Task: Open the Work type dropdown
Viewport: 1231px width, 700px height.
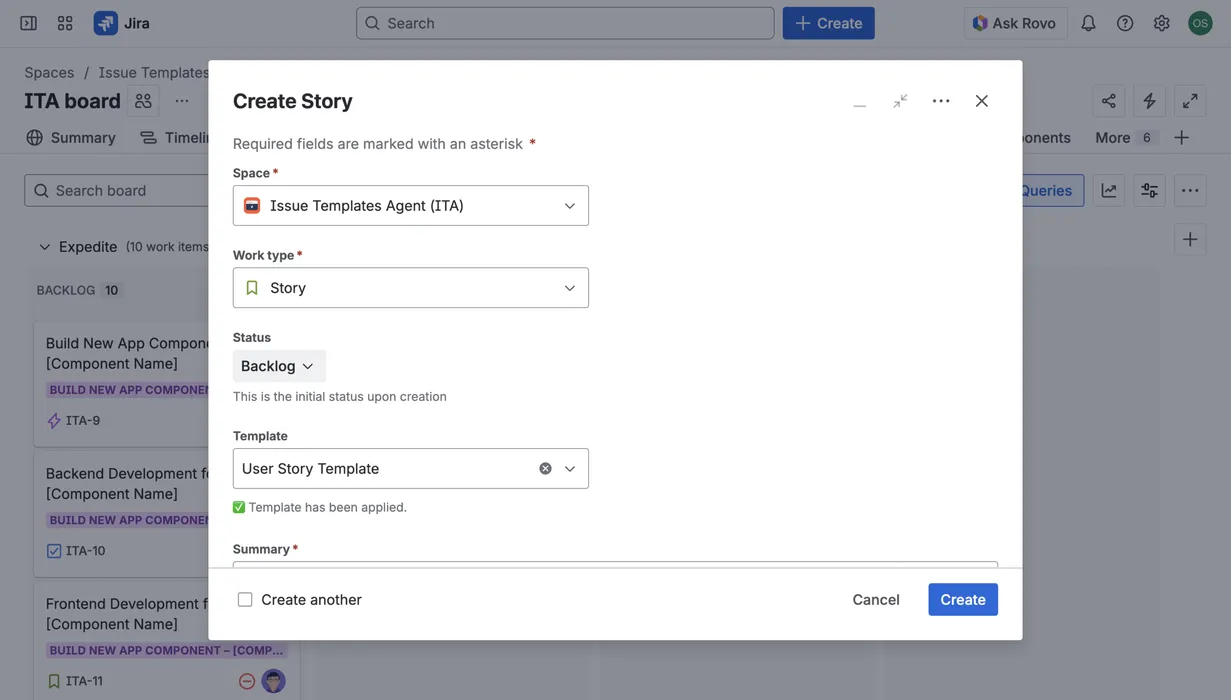Action: 410,288
